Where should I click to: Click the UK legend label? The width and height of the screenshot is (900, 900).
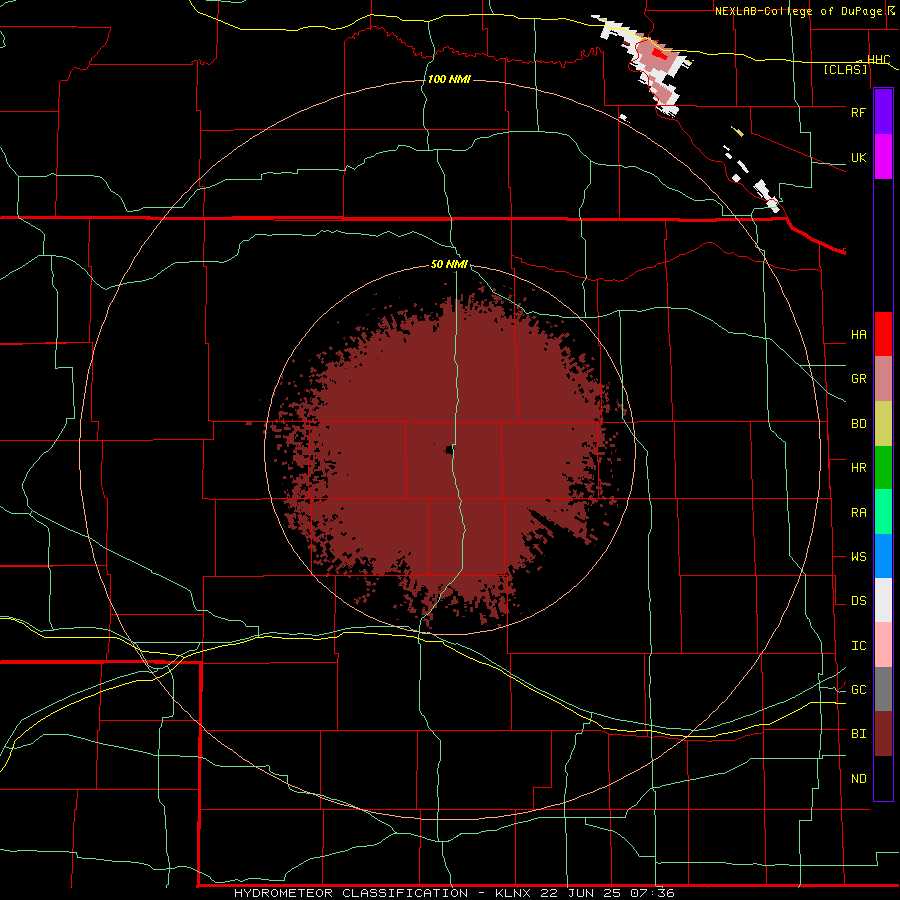(x=858, y=157)
